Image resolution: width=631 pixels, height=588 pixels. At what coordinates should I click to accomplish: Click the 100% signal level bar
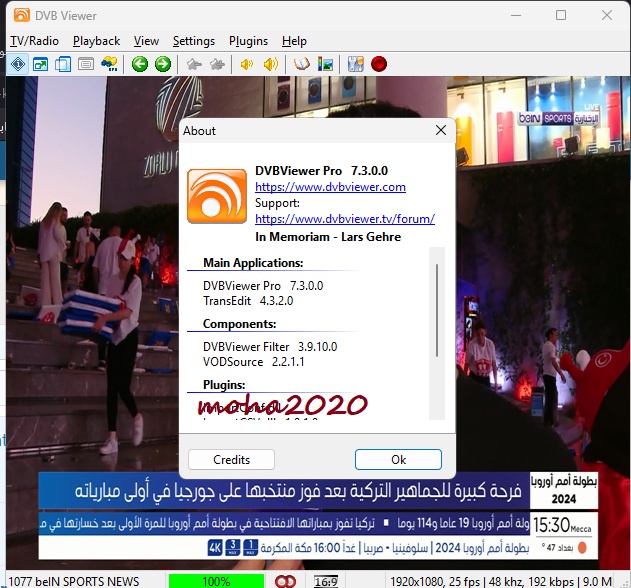tap(217, 582)
